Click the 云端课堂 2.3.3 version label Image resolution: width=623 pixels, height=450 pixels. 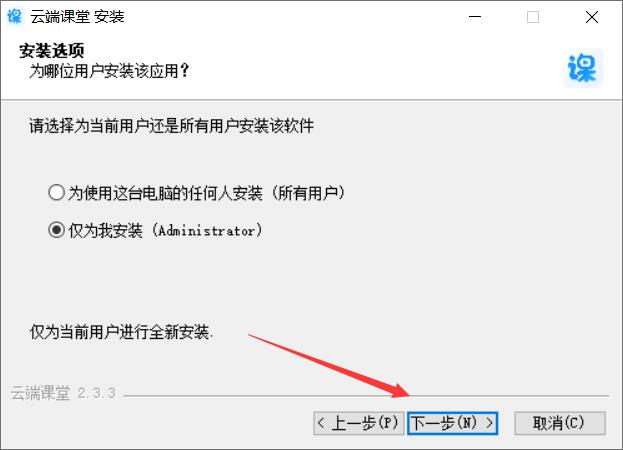pos(63,393)
